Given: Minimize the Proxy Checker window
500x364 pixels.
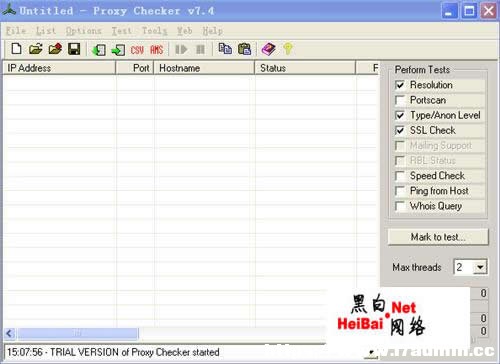Looking at the screenshot, I should [449, 11].
